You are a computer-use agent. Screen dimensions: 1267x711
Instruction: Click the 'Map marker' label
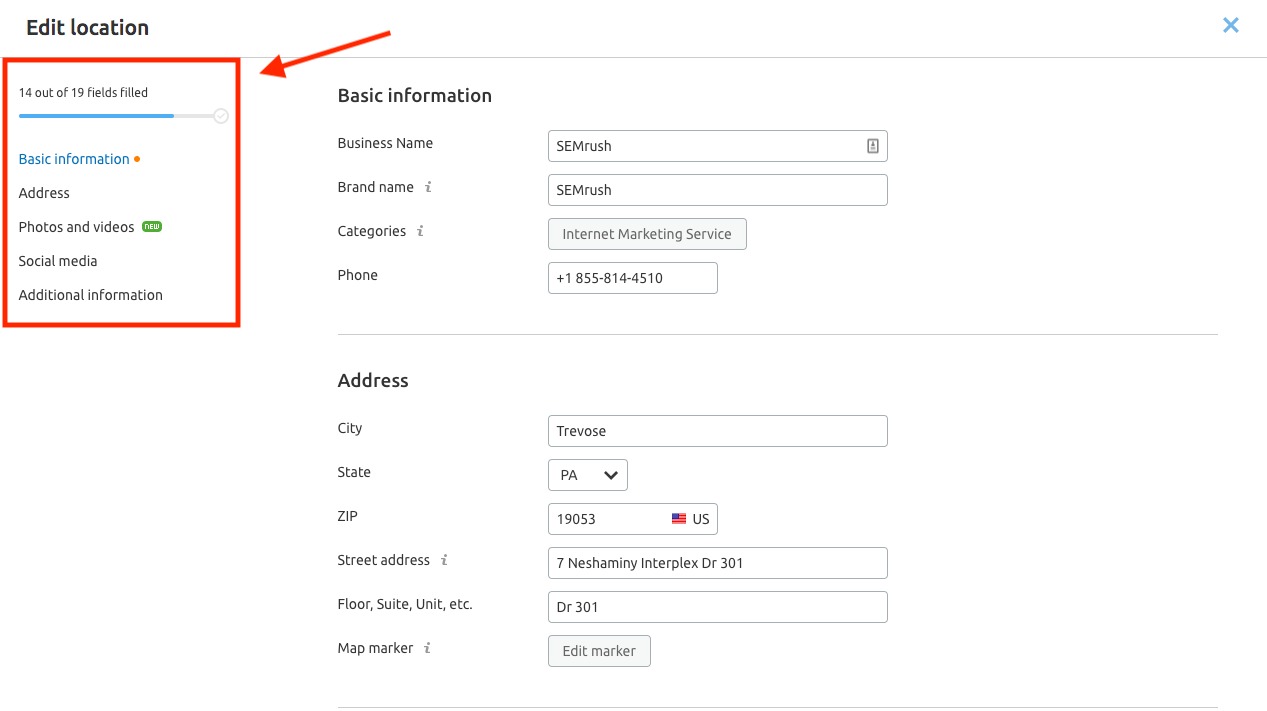coord(375,648)
